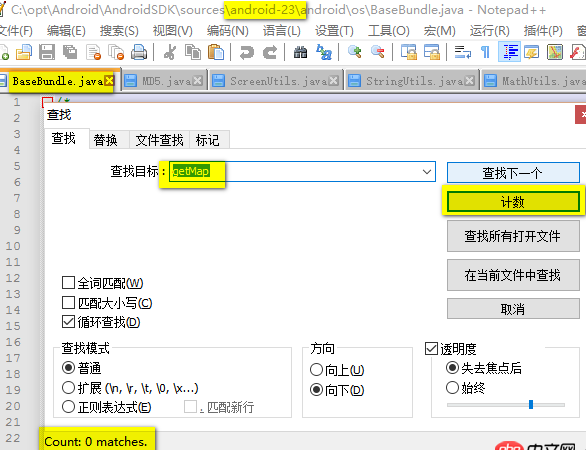Cut selection with the scissors icon
This screenshot has width=586, height=450.
(x=170, y=52)
